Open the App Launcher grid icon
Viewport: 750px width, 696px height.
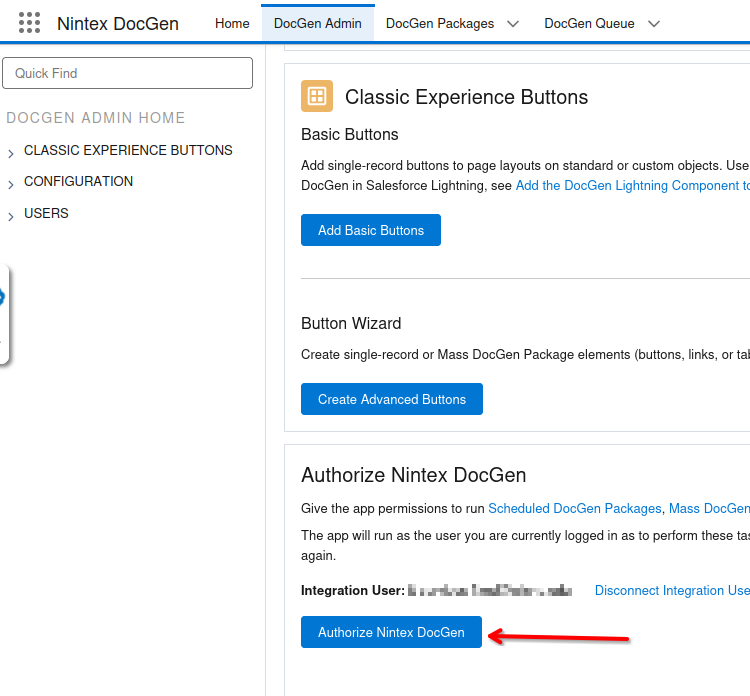click(x=29, y=23)
